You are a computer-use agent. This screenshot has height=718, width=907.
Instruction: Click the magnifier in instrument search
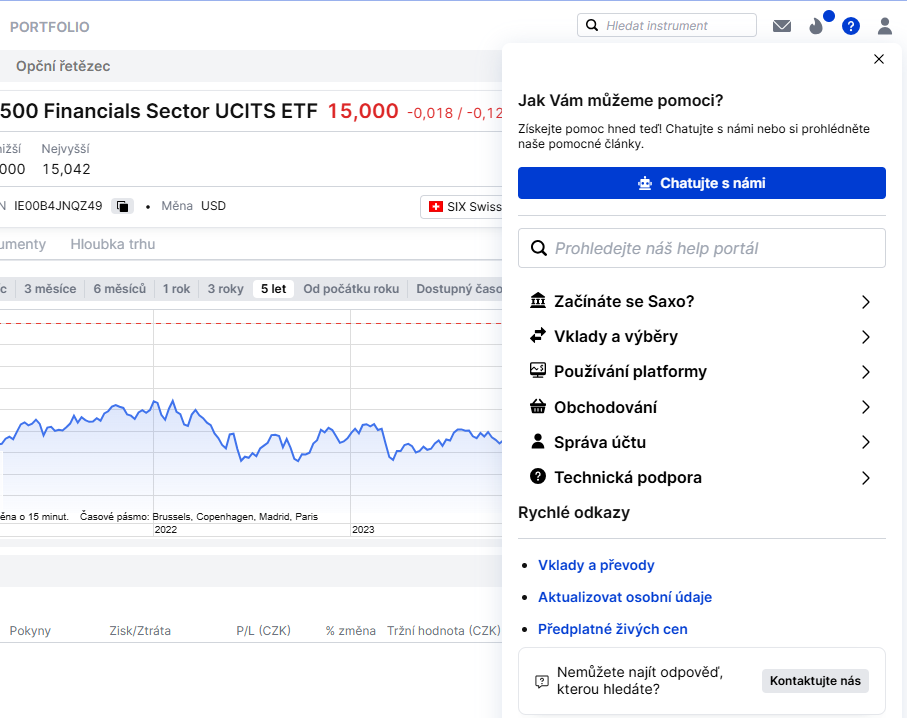click(592, 25)
